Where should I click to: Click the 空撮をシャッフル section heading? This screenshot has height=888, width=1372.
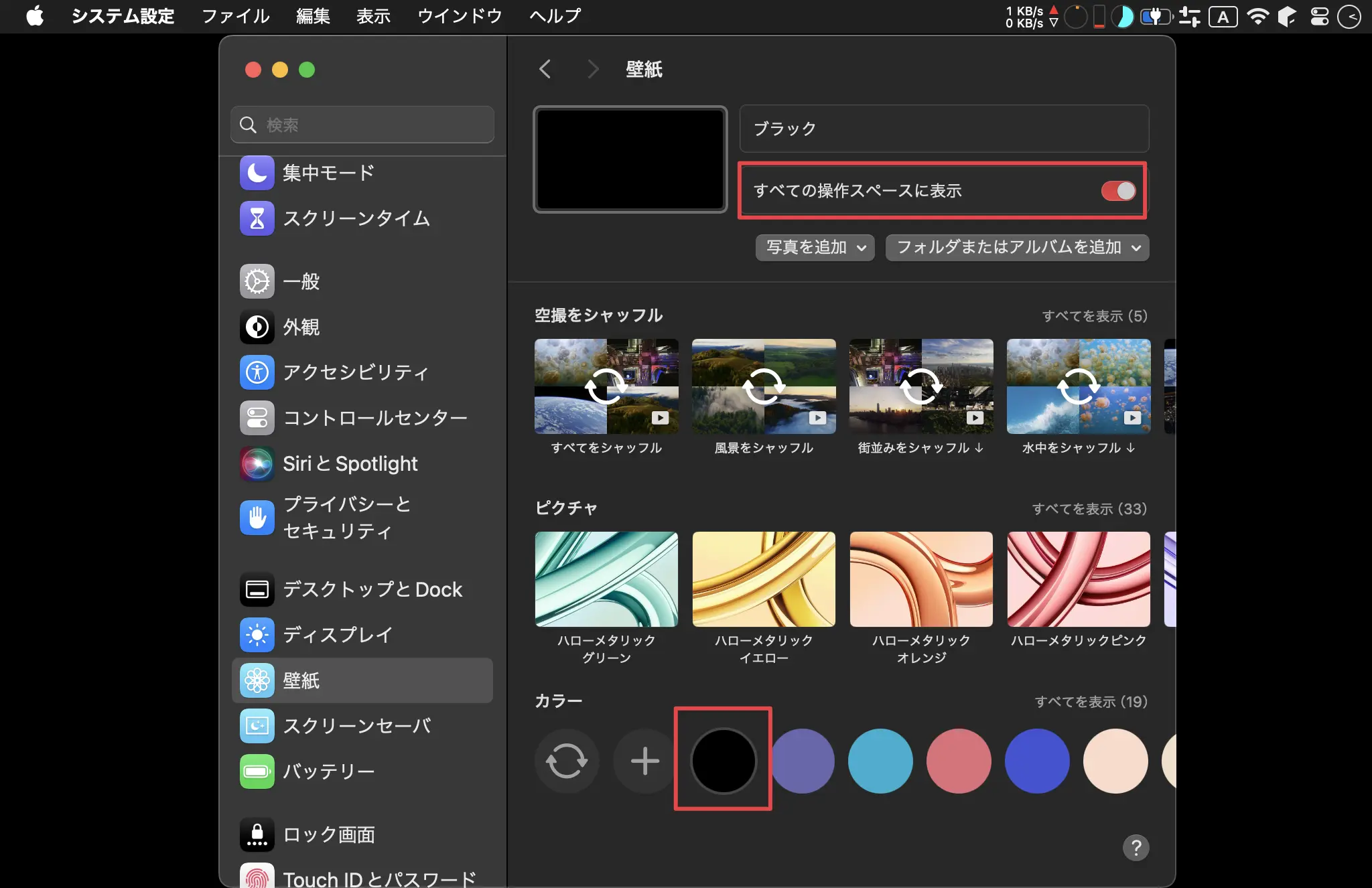[598, 315]
